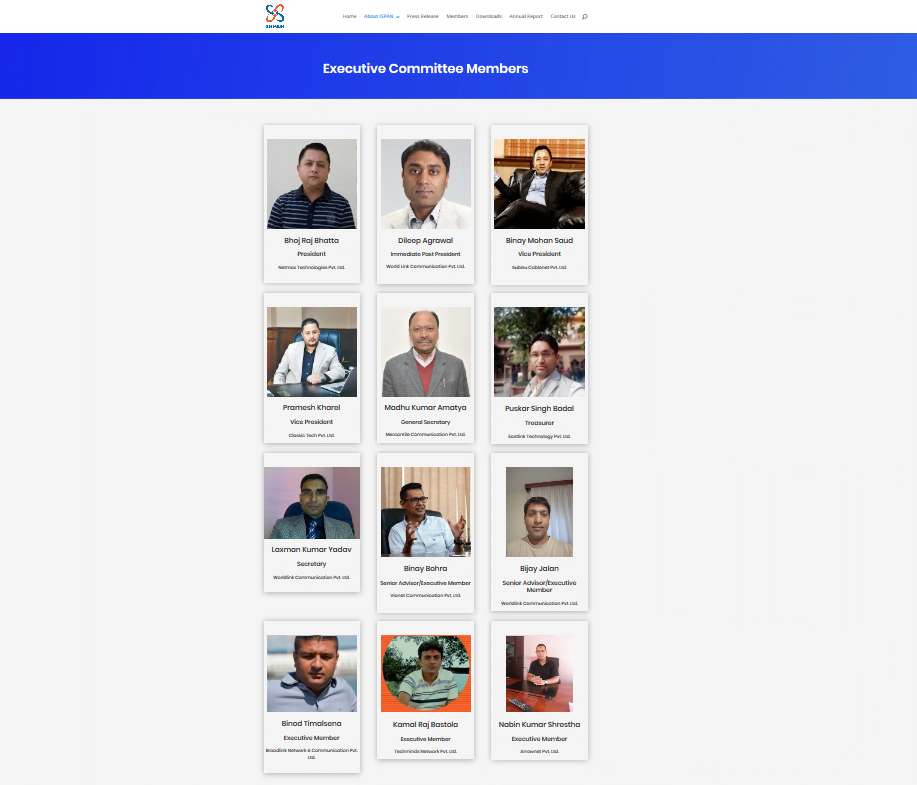Screen dimensions: 917x785
Task: Select Dileep Agrawal's profile photo
Action: pos(425,184)
